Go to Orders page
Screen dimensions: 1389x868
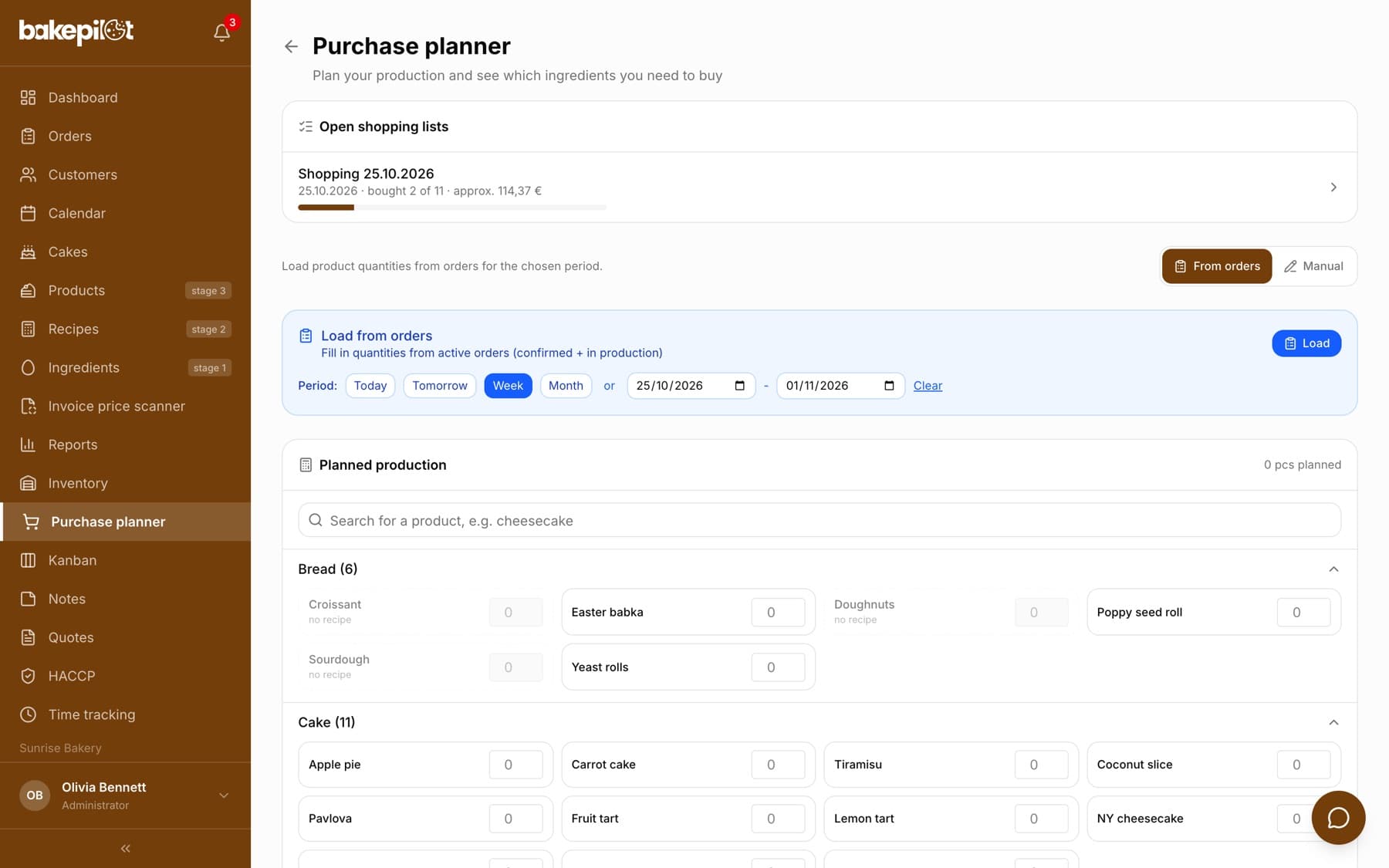[x=125, y=136]
